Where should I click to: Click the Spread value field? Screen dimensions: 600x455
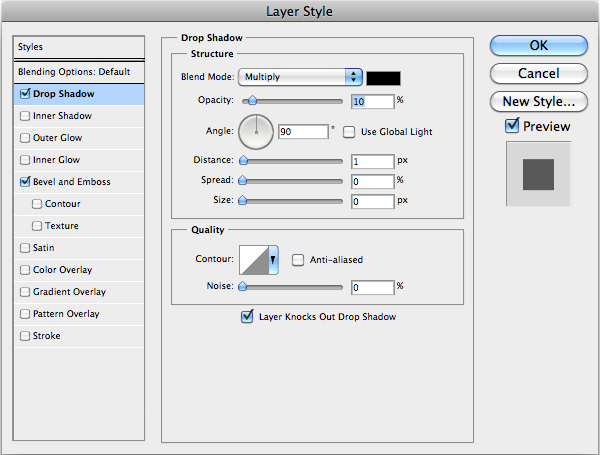coord(373,181)
